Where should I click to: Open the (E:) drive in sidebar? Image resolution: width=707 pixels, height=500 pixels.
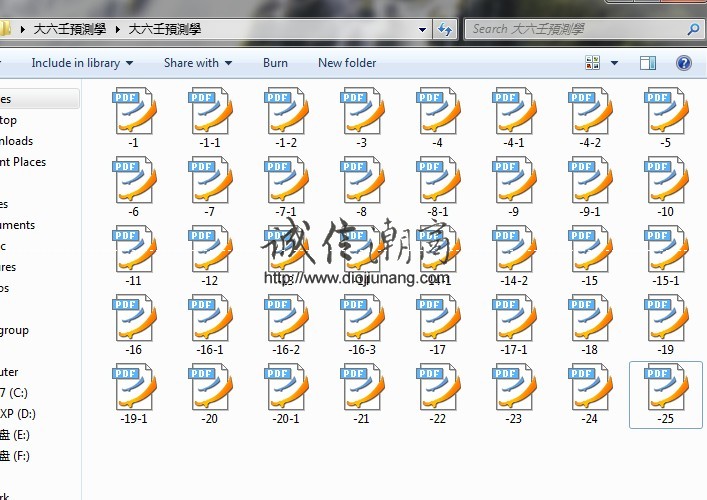[15, 435]
